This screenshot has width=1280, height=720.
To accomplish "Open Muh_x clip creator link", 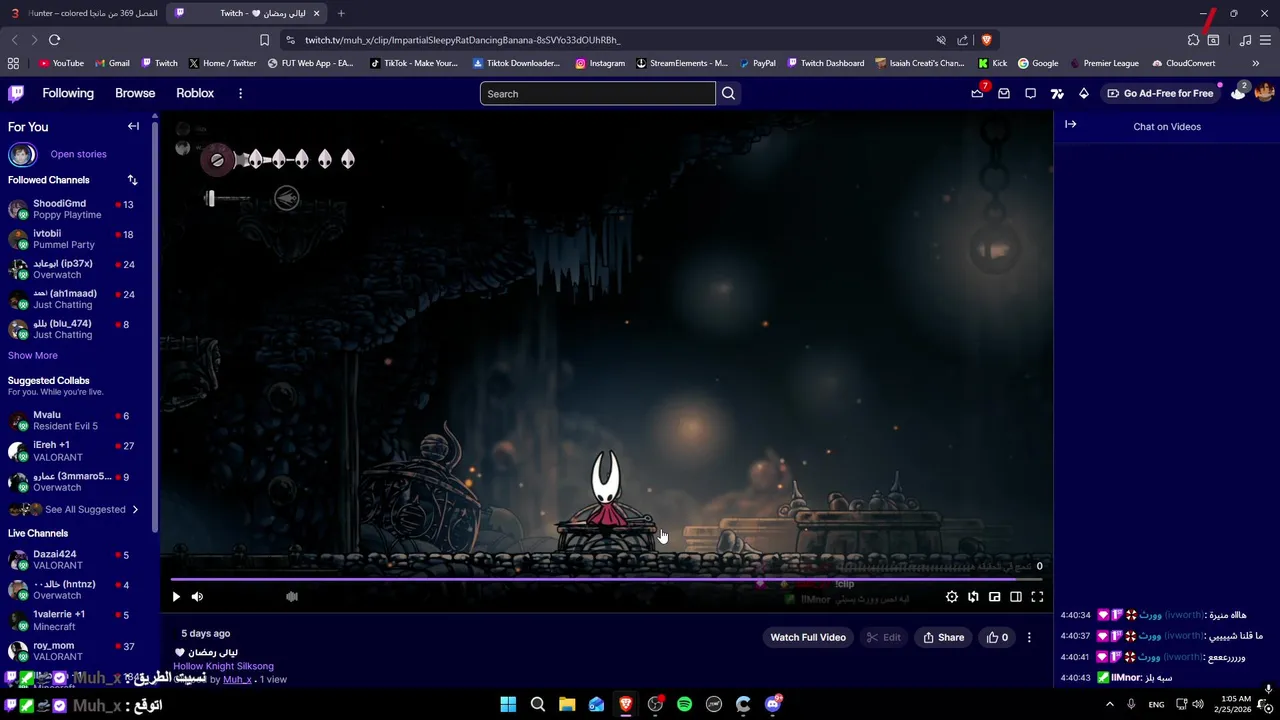I will point(237,679).
